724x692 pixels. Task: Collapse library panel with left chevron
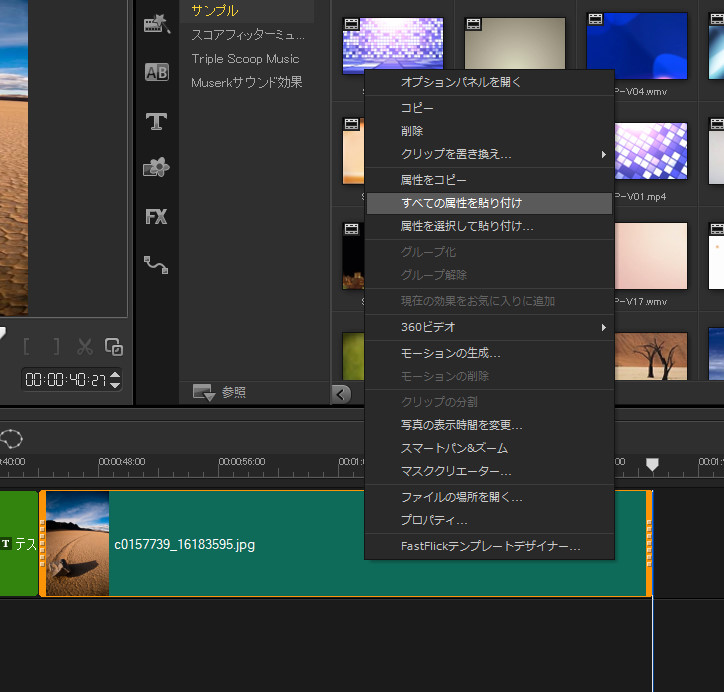tap(342, 393)
